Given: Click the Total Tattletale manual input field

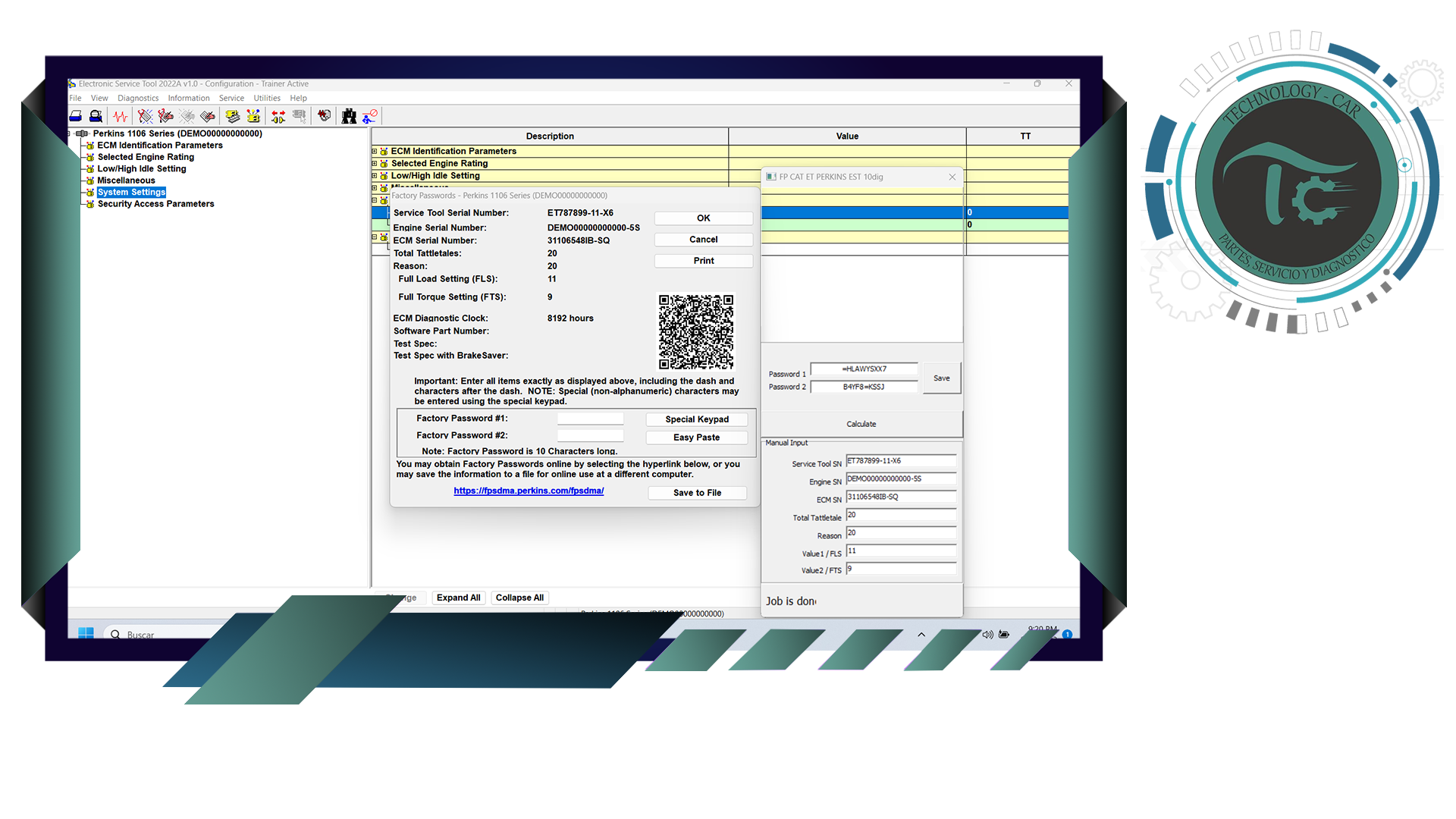Looking at the screenshot, I should pos(901,516).
